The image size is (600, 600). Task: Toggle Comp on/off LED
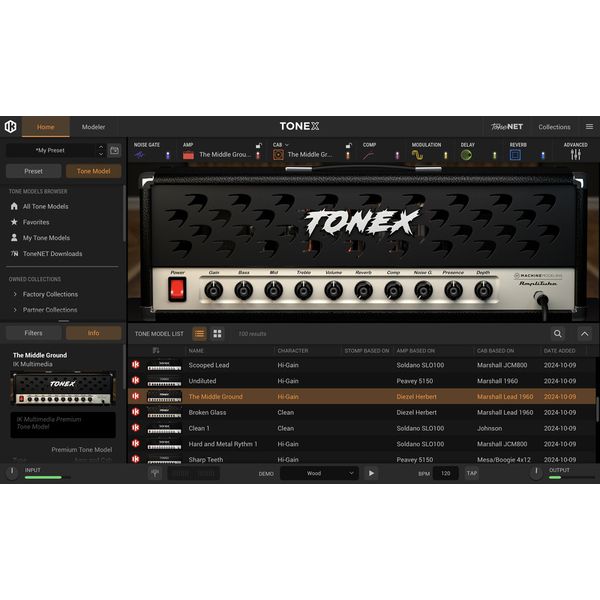(x=397, y=155)
